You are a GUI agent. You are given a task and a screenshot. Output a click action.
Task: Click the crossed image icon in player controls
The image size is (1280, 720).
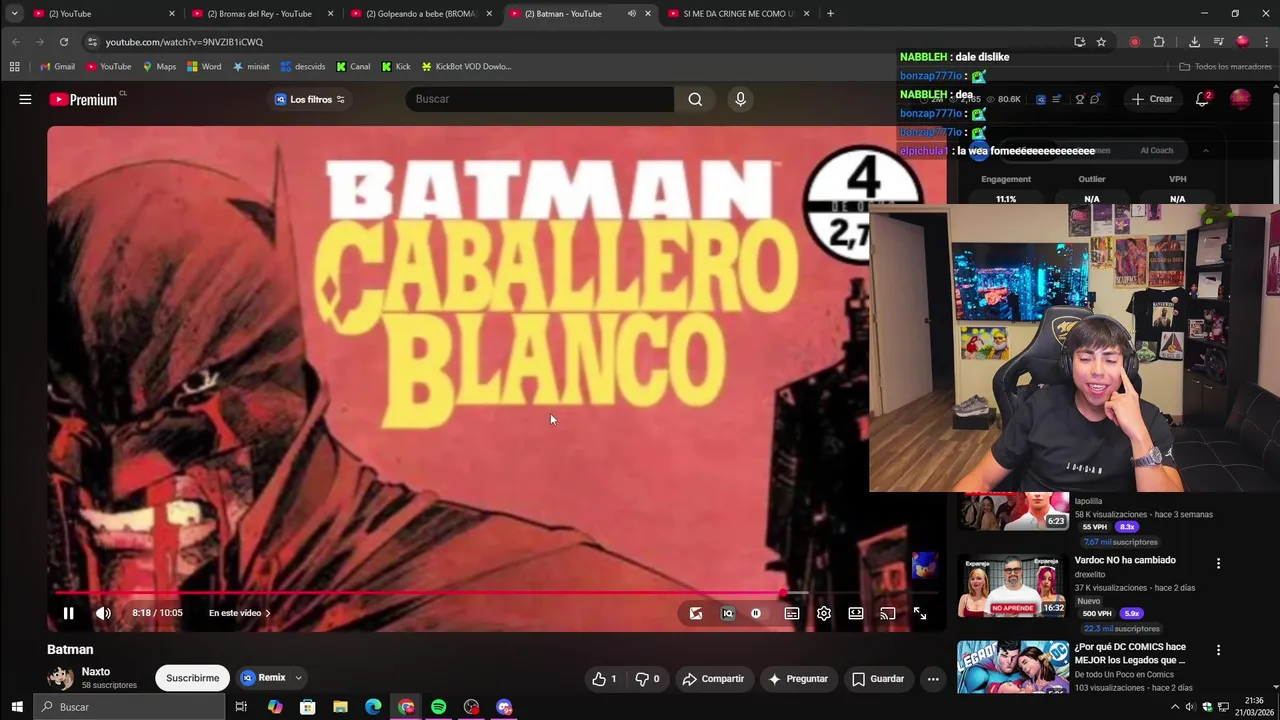(x=696, y=613)
